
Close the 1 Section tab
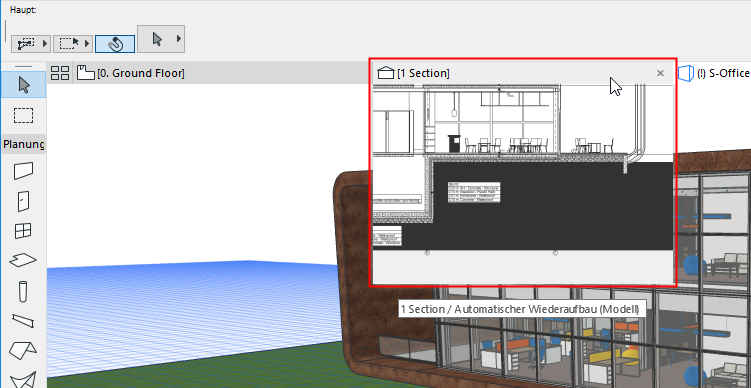(660, 73)
